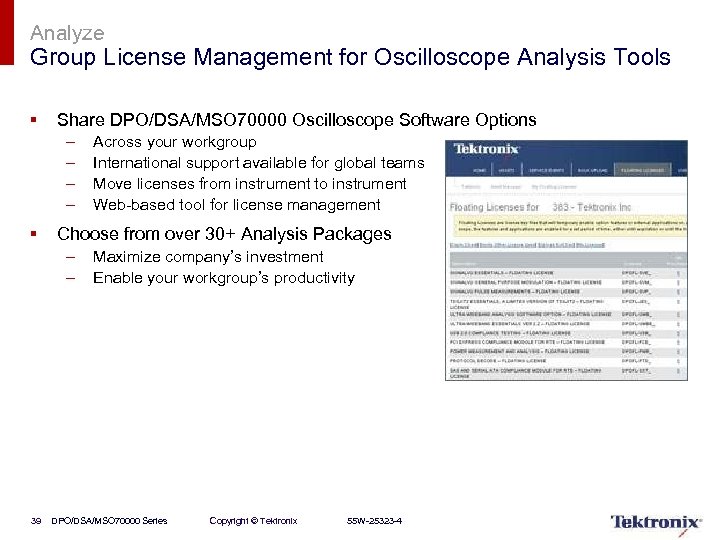Screen dimensions: 720x540
Task: Click 'Choose from over 30+ Analysis Packages'
Action: click(224, 234)
